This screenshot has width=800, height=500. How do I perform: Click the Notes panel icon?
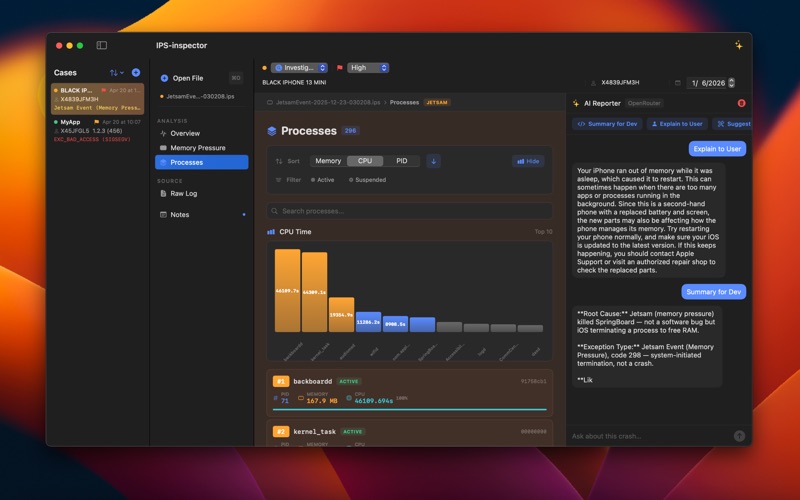(163, 214)
